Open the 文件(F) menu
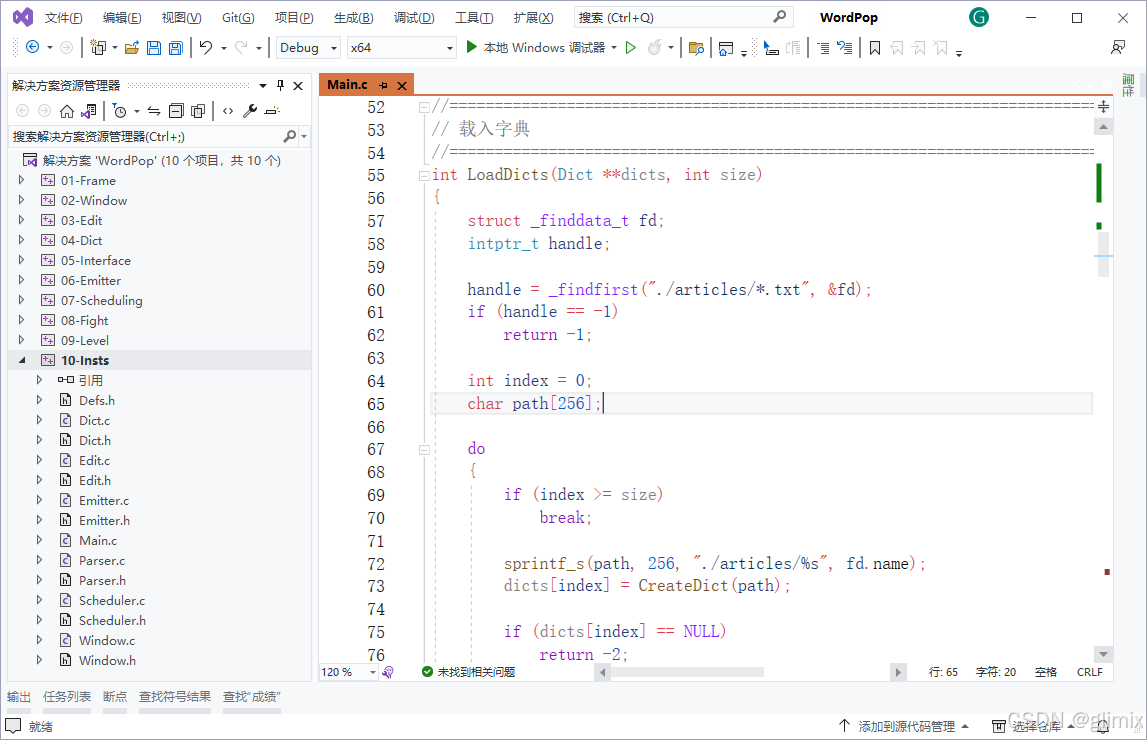Screen dimensions: 1147x740 coord(64,18)
